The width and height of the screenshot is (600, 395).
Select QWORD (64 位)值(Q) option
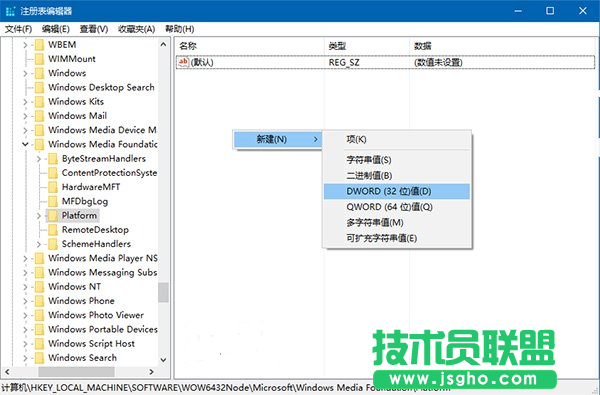[397, 207]
